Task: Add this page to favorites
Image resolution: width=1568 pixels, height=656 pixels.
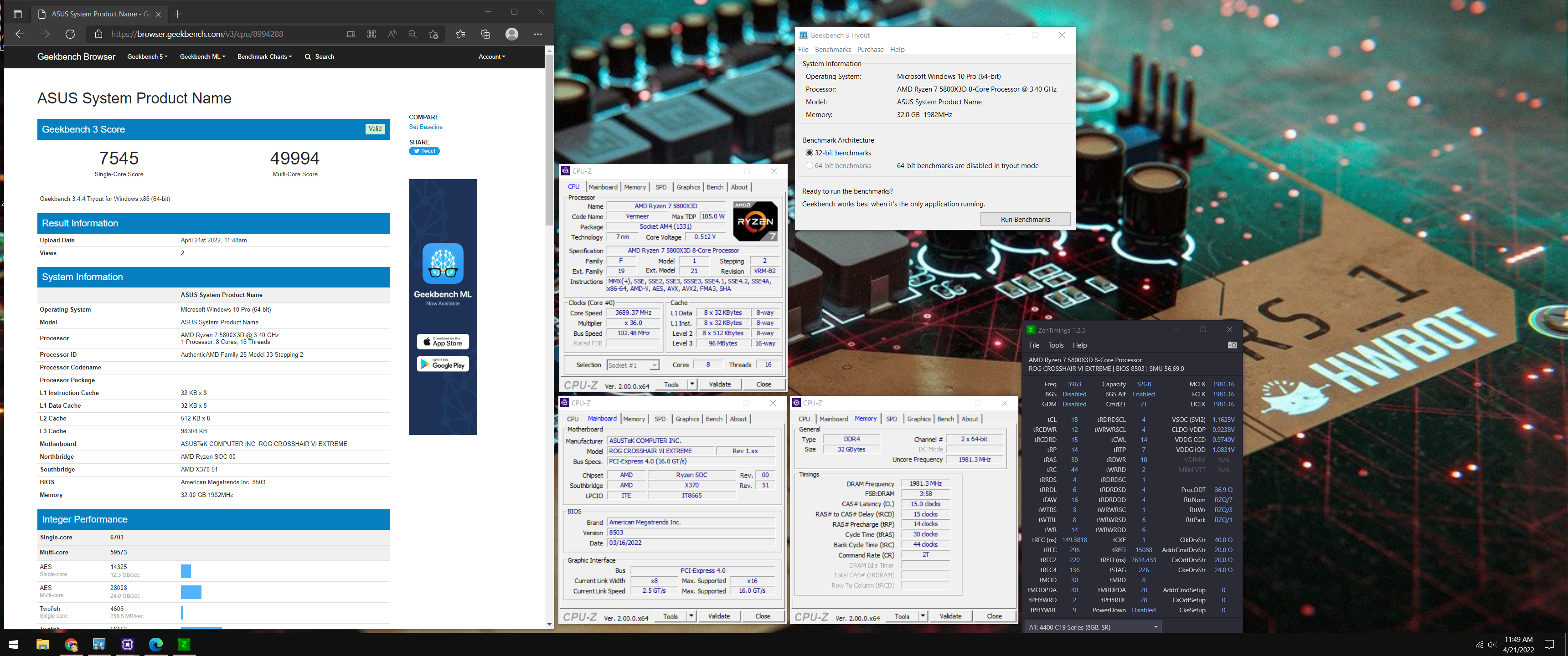Action: 433,34
